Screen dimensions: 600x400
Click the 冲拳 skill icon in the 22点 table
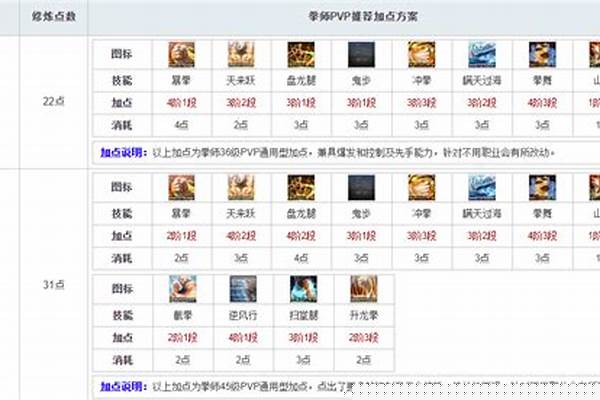point(421,55)
